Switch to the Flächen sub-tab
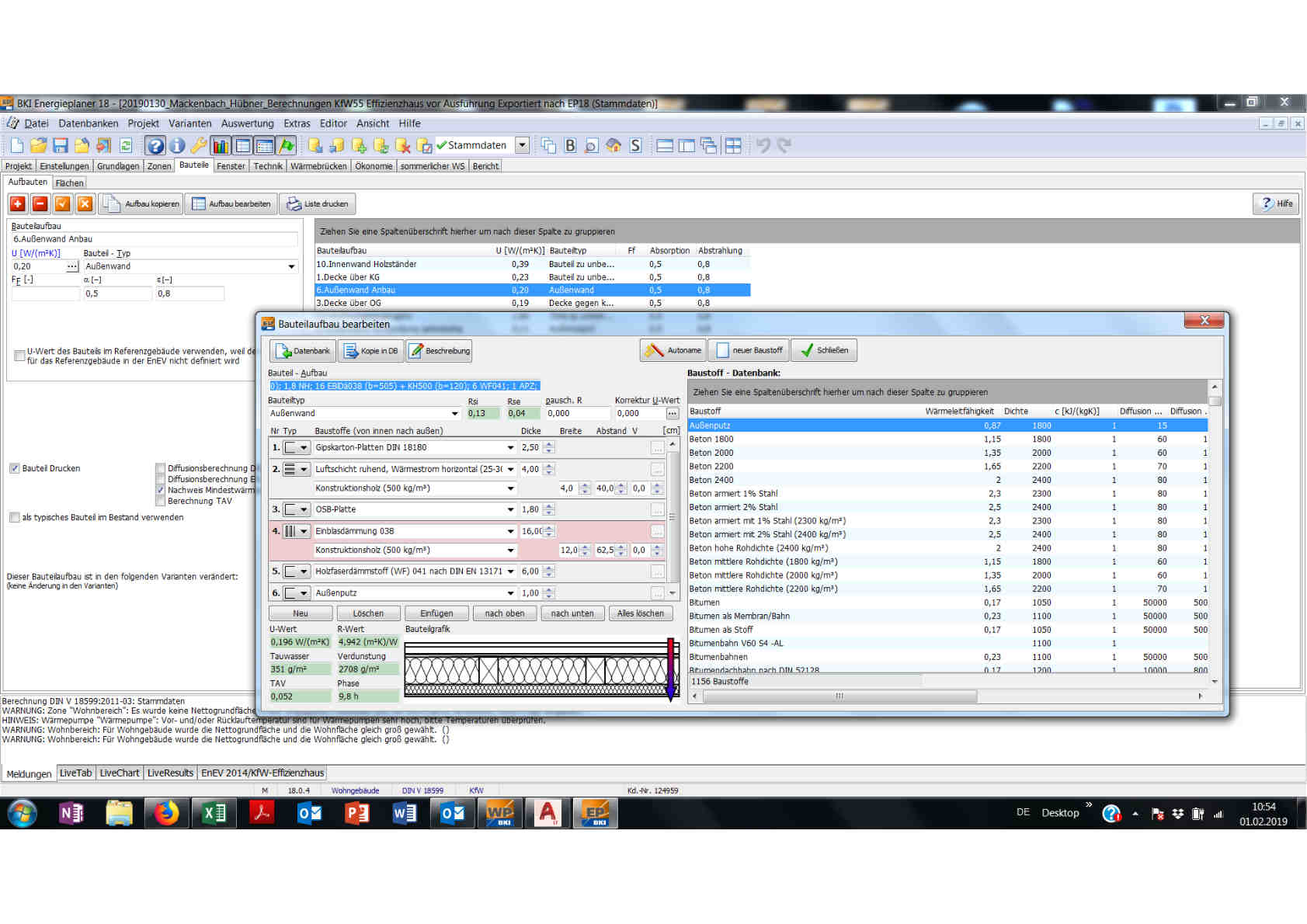This screenshot has width=1307, height=924. point(69,183)
